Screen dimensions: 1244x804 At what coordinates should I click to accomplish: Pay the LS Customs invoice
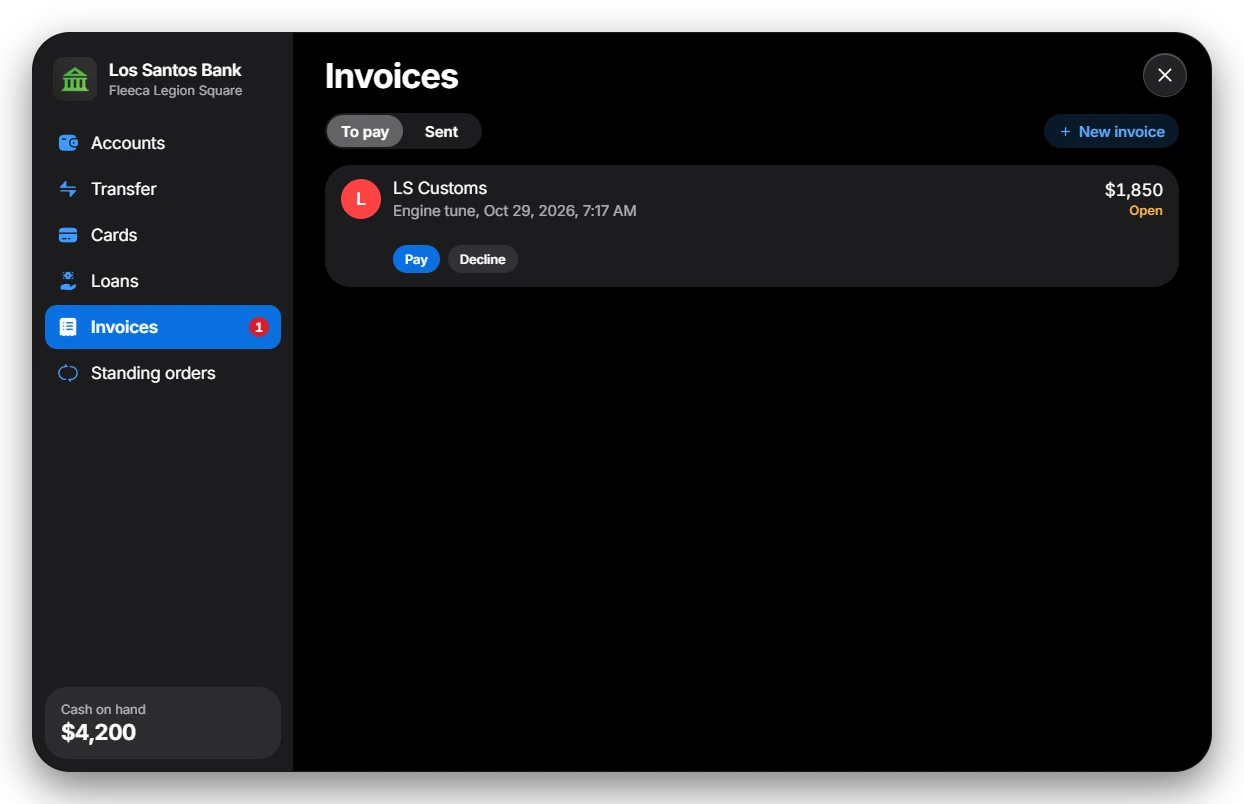coord(416,259)
